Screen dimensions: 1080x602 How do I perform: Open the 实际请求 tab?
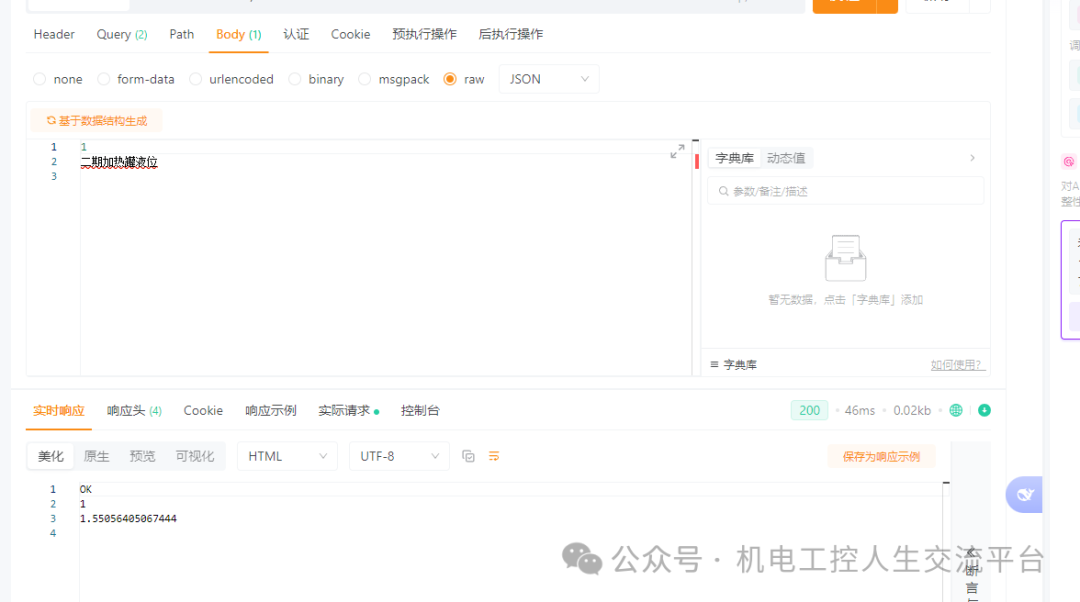click(349, 411)
